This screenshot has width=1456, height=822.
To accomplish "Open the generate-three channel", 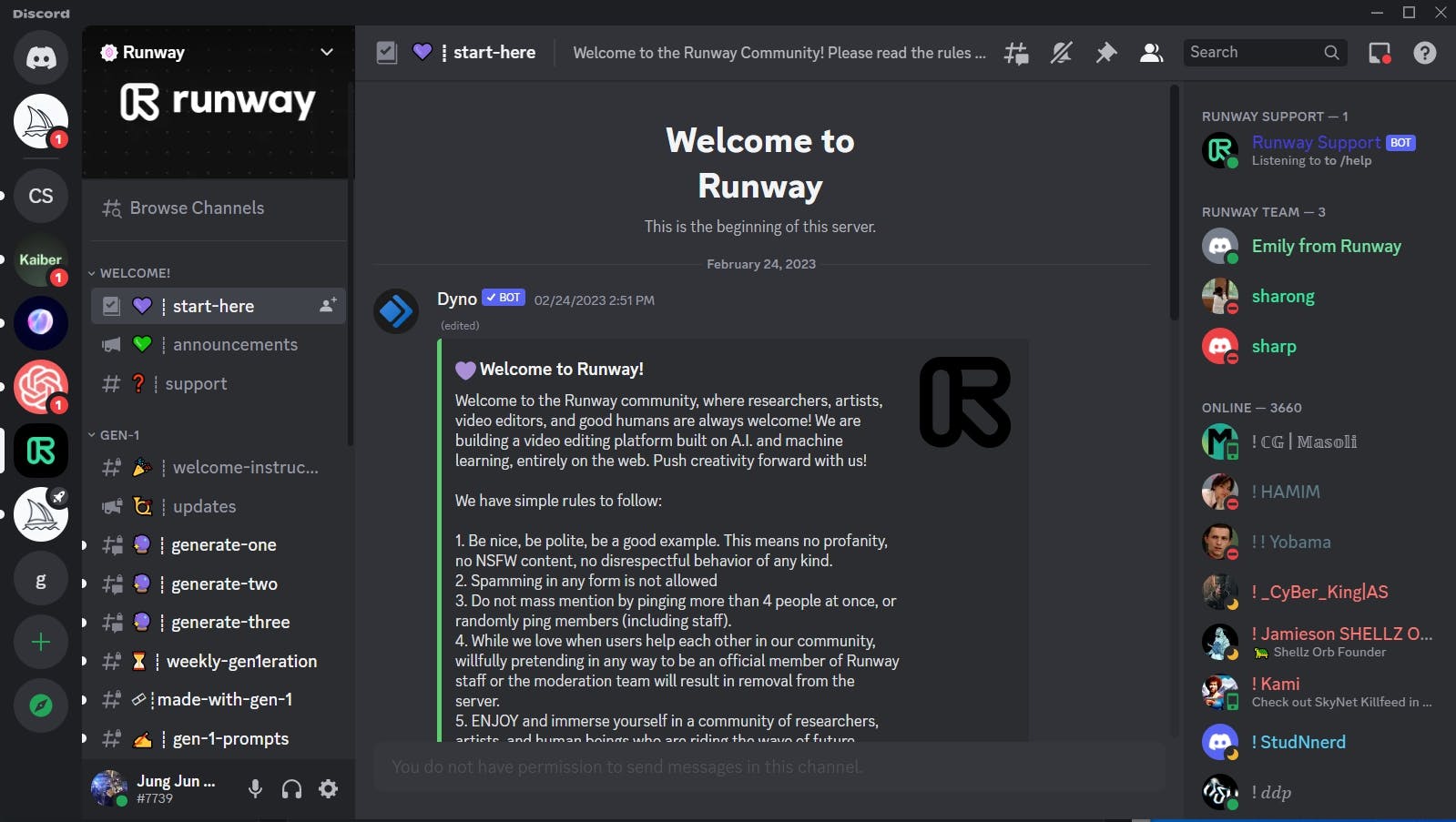I will tap(219, 623).
